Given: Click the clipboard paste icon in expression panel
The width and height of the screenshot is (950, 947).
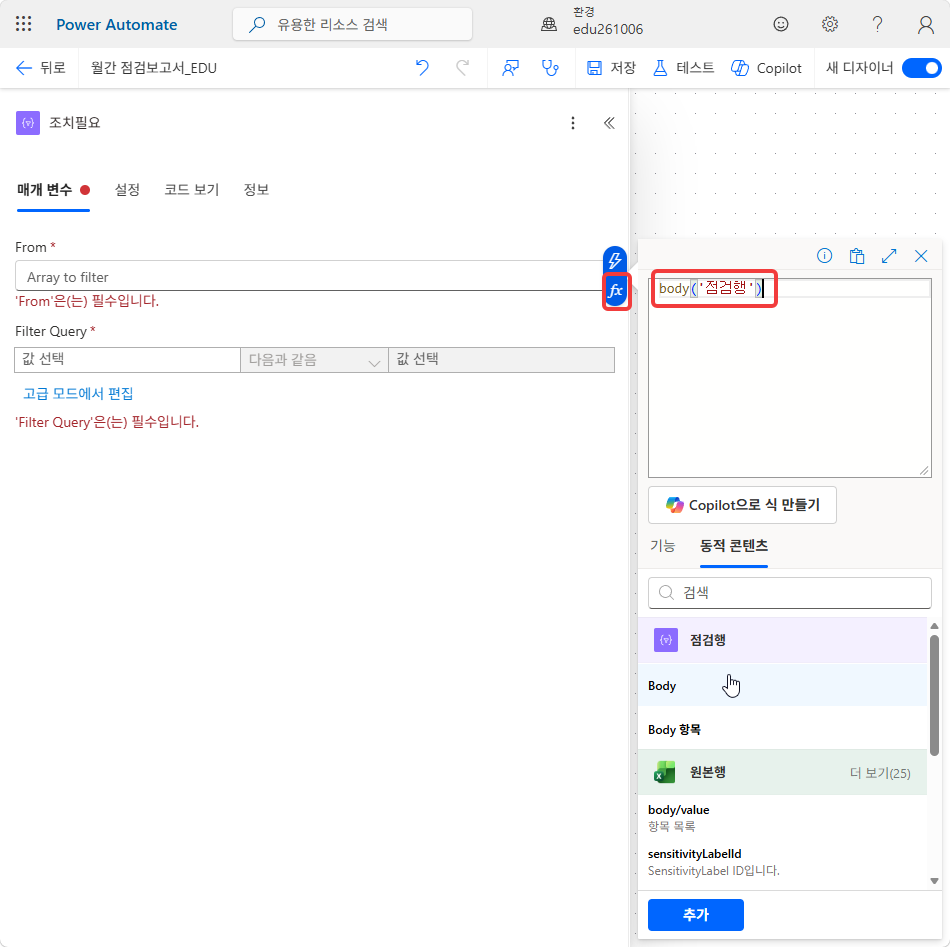Looking at the screenshot, I should [857, 256].
